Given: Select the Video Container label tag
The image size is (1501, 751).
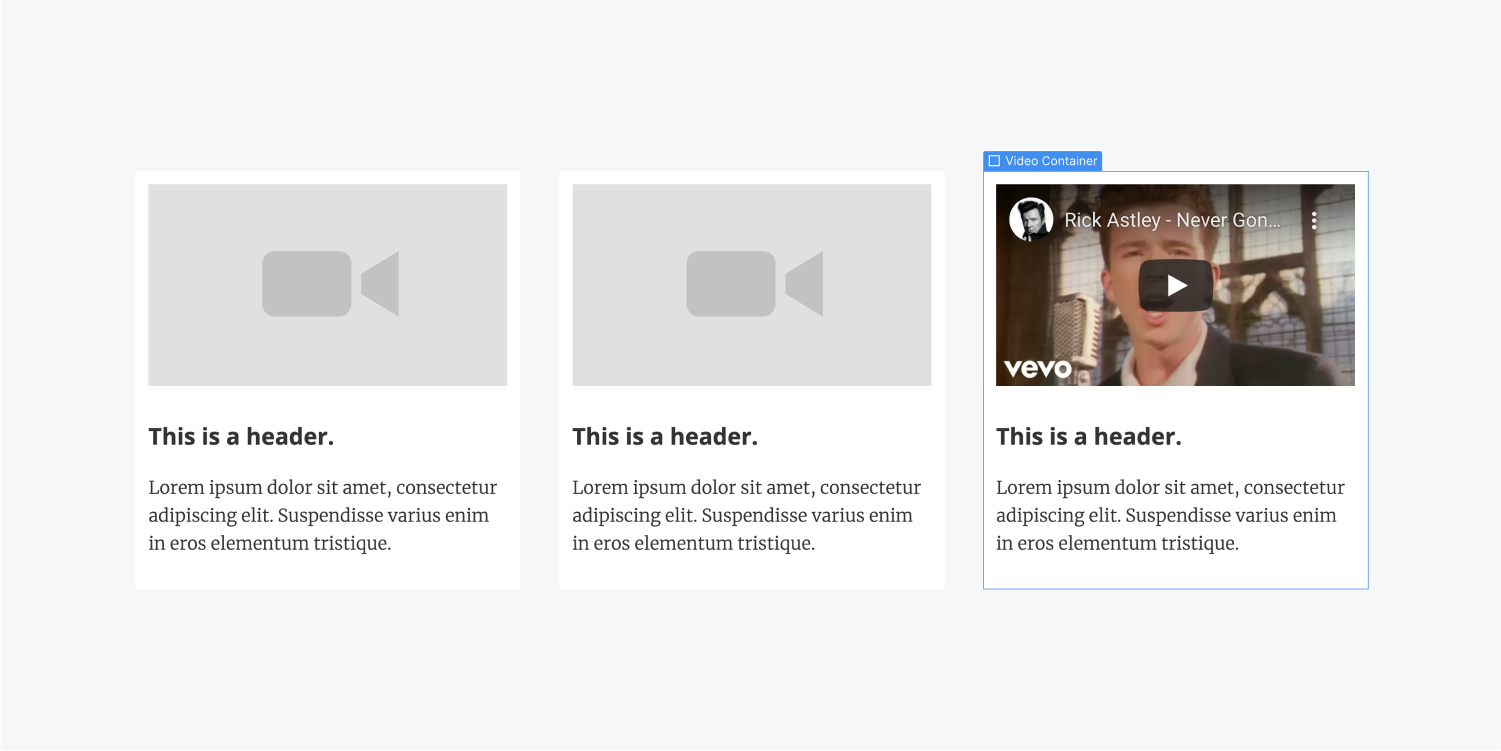Looking at the screenshot, I should [x=1042, y=161].
